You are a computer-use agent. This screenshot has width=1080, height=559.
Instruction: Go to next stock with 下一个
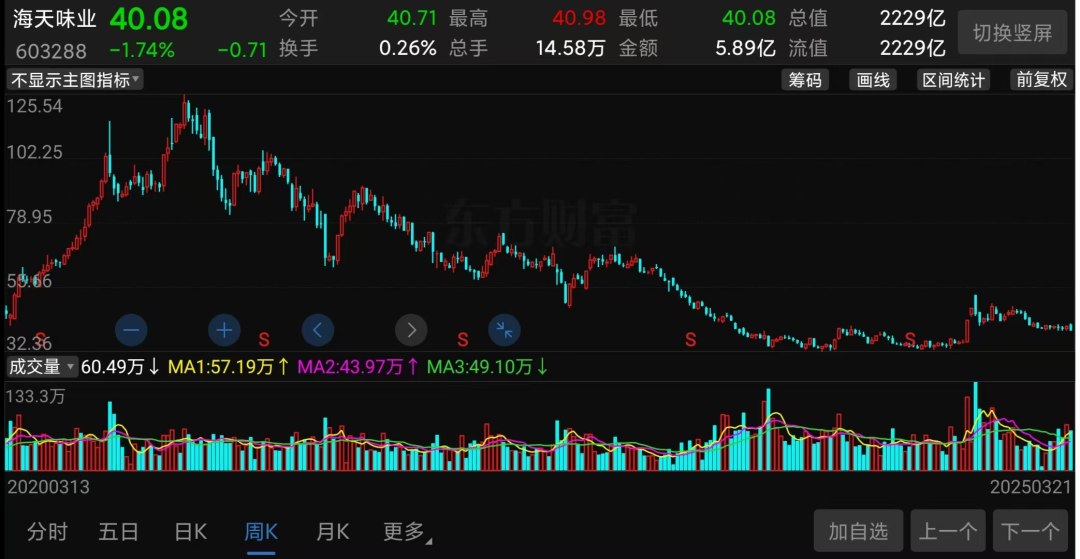tap(1030, 531)
